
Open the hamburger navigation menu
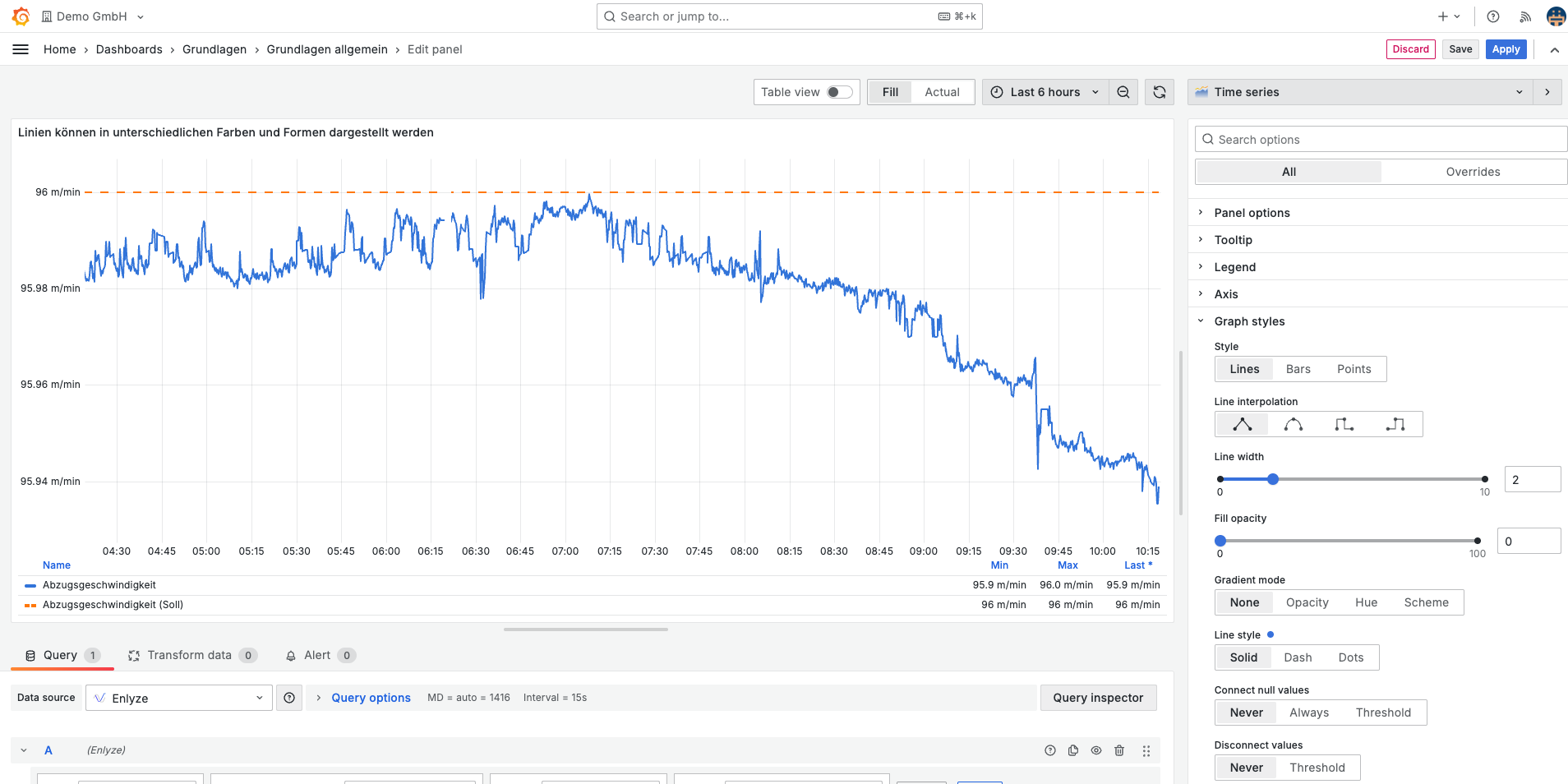[x=21, y=49]
